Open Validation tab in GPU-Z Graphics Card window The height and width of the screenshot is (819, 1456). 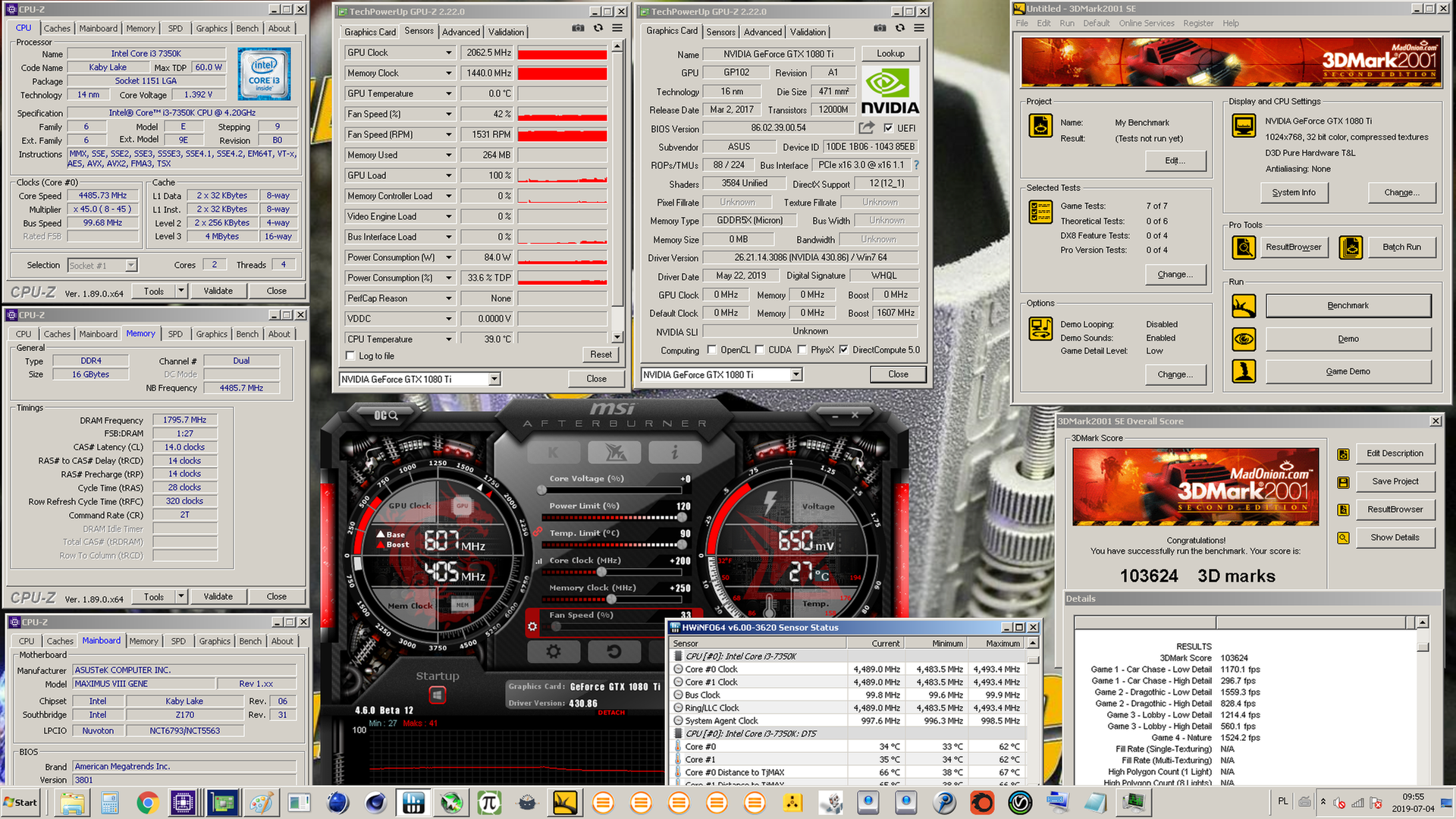coord(808,32)
